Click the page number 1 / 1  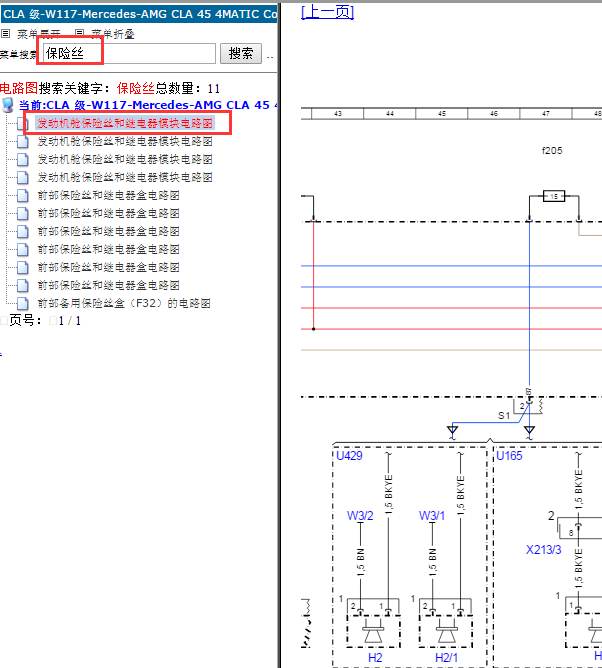(x=69, y=321)
